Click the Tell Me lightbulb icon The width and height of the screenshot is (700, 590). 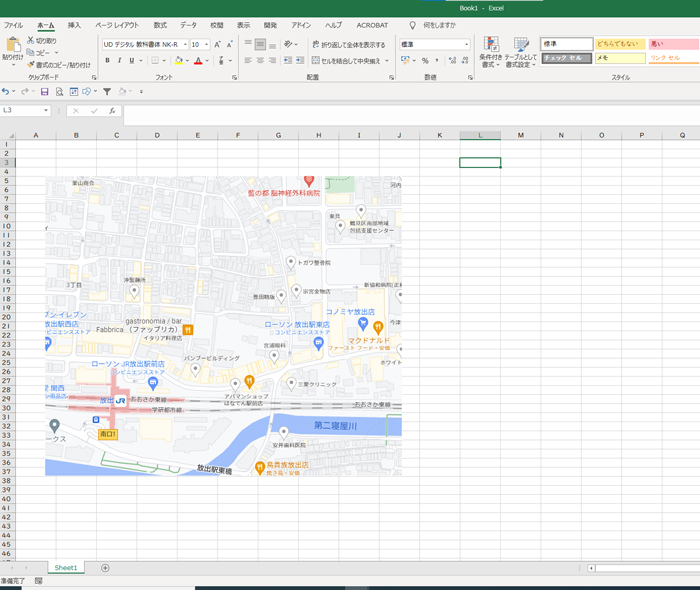point(412,25)
